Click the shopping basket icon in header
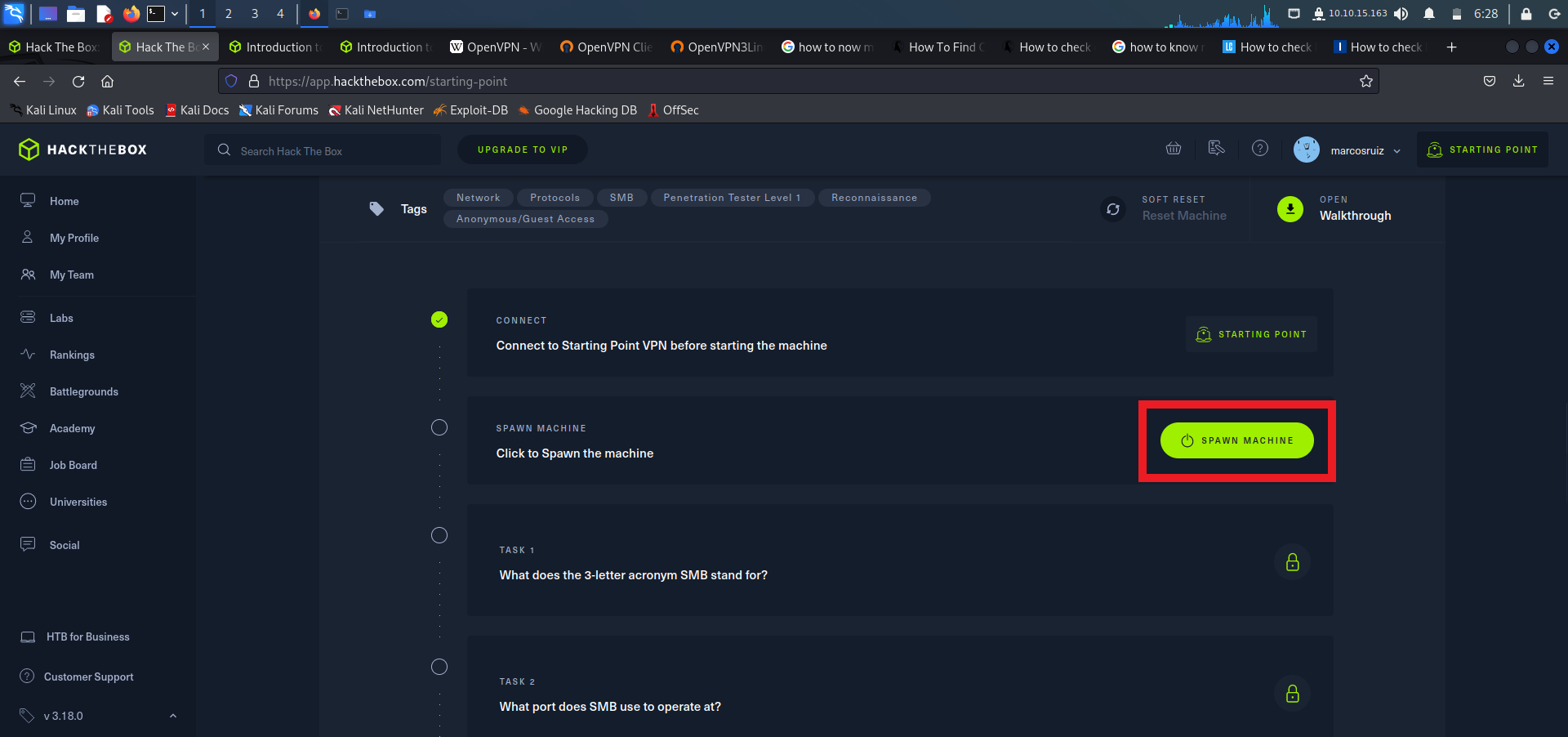This screenshot has width=1568, height=737. coord(1174,149)
